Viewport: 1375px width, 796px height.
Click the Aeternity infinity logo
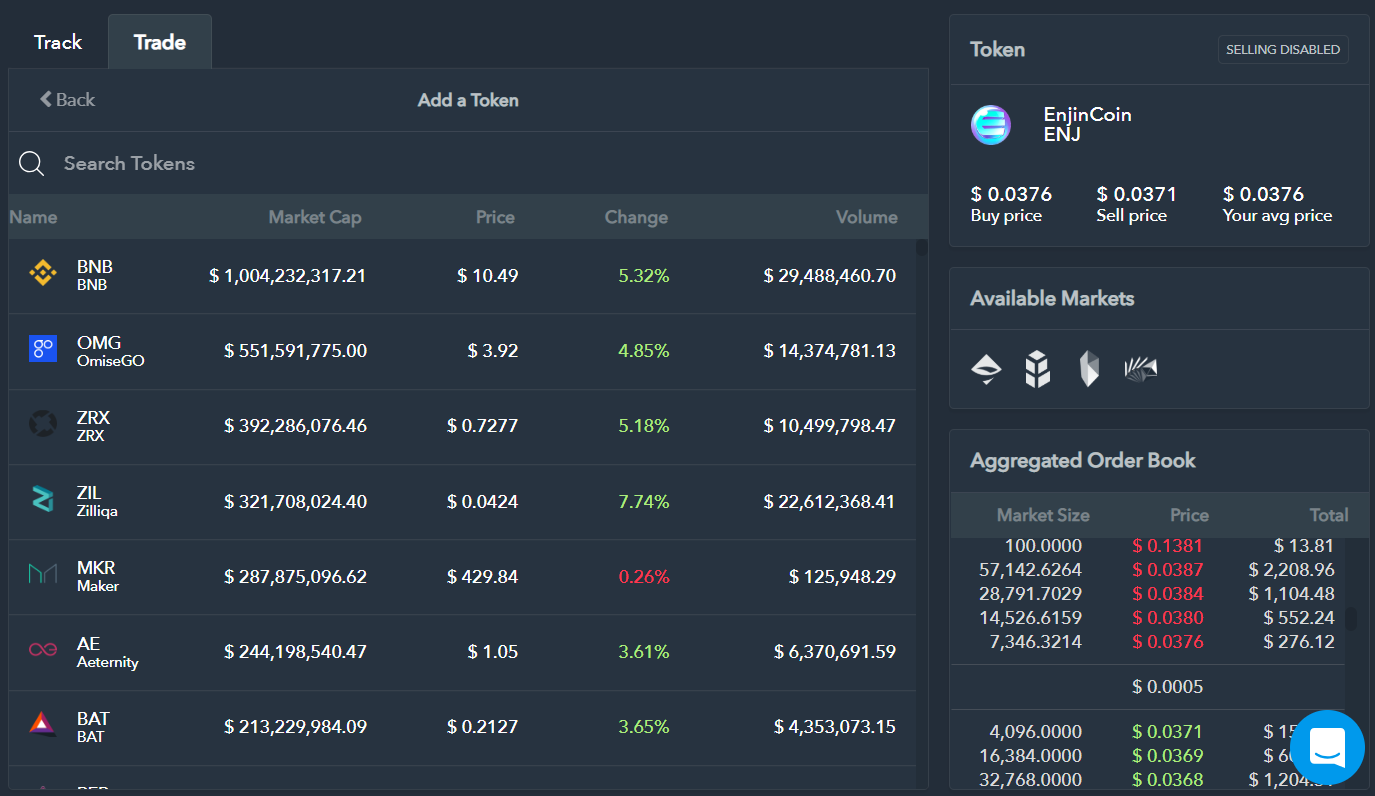click(43, 650)
